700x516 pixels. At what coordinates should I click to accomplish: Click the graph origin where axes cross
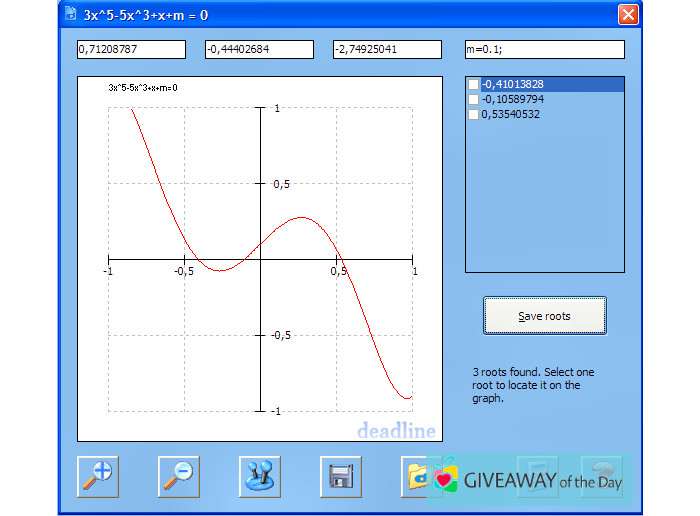click(x=260, y=259)
